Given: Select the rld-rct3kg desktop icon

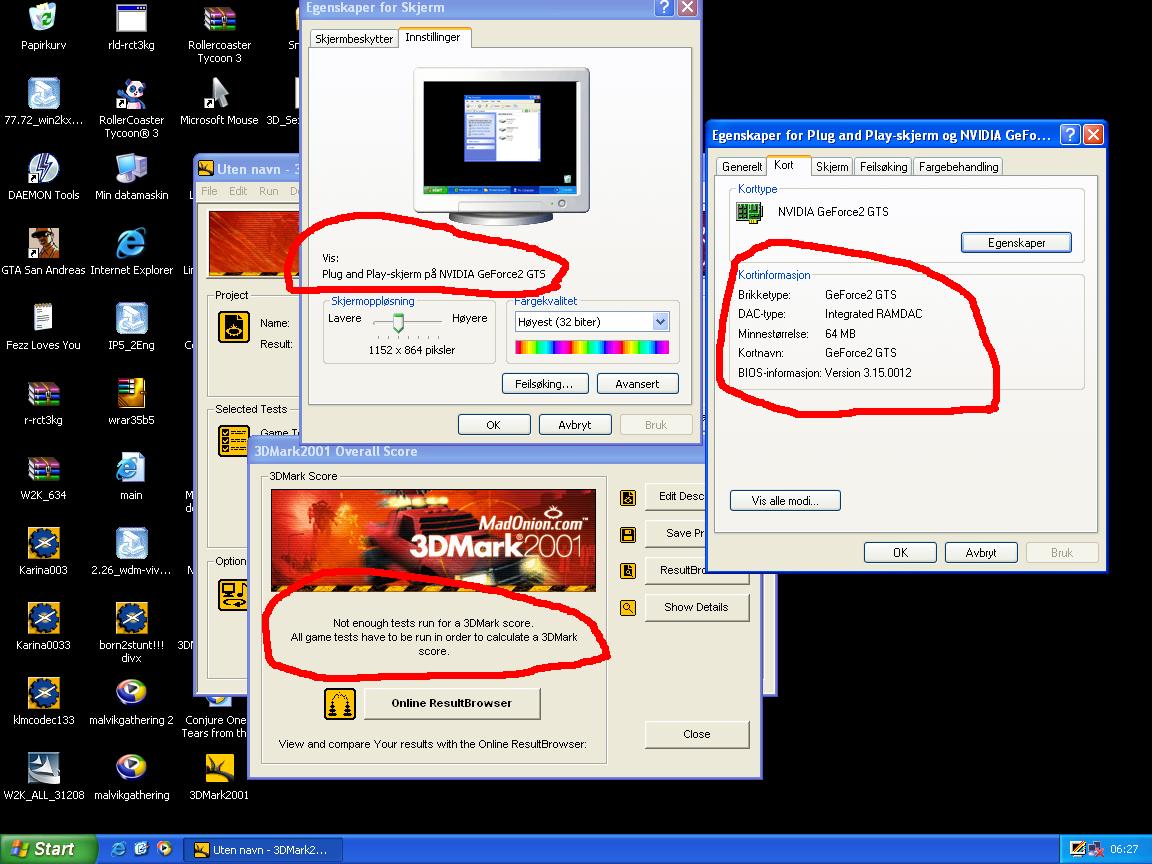Looking at the screenshot, I should coord(132,18).
